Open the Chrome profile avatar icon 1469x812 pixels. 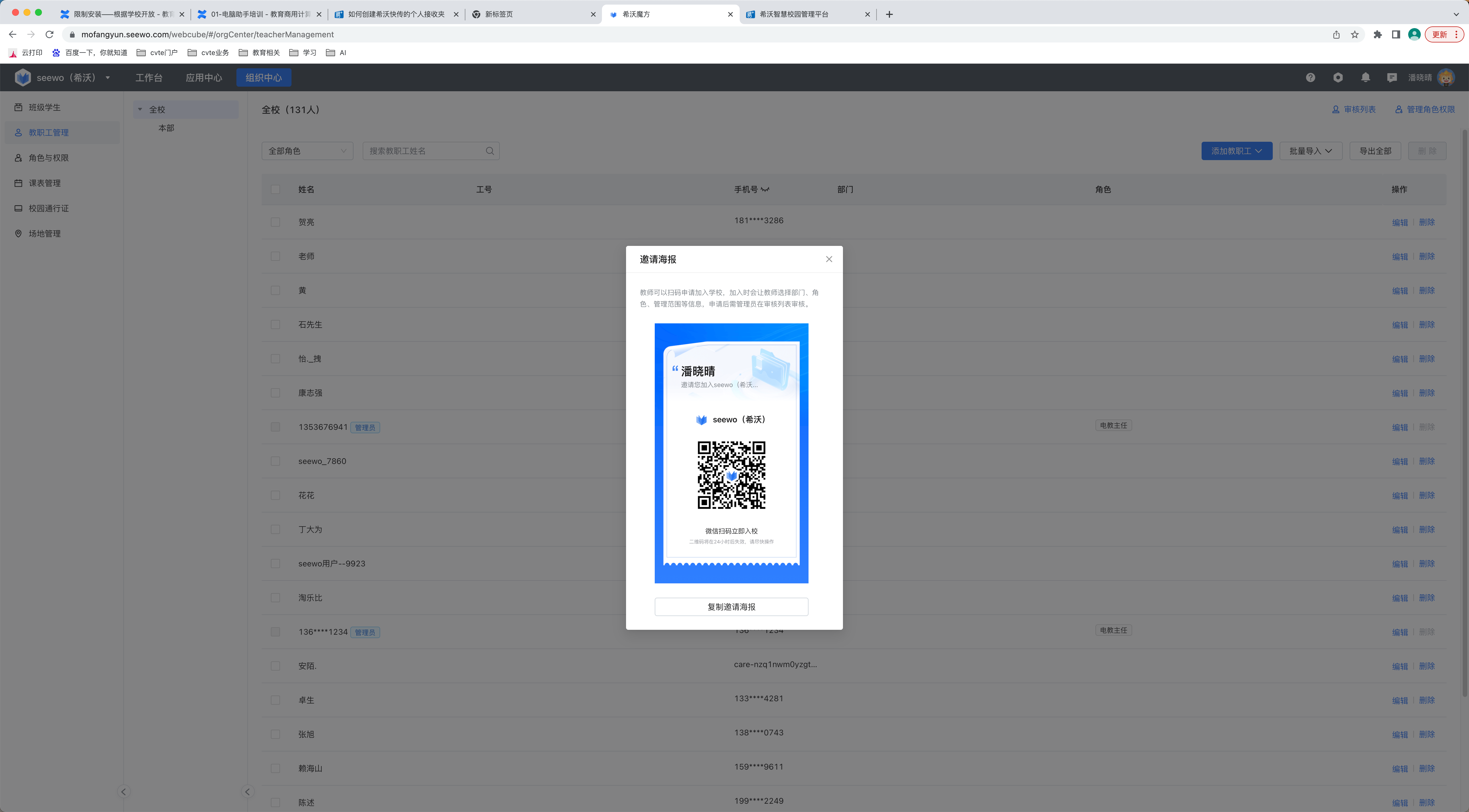1414,35
